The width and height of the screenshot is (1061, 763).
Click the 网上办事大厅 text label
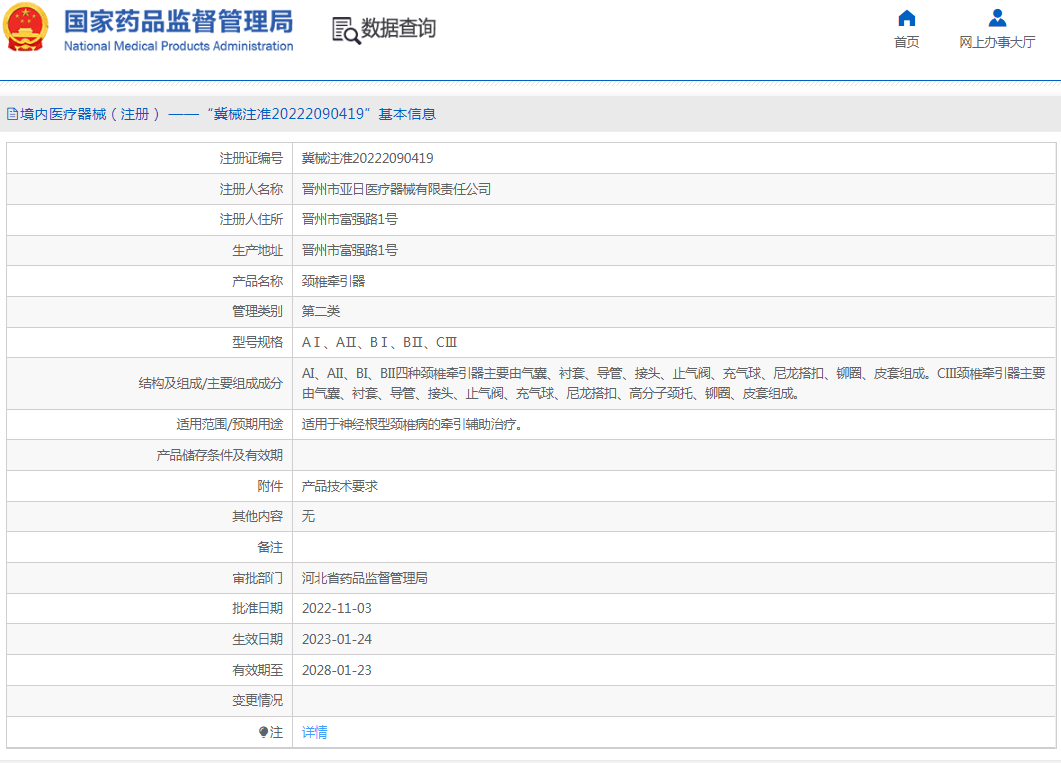997,42
